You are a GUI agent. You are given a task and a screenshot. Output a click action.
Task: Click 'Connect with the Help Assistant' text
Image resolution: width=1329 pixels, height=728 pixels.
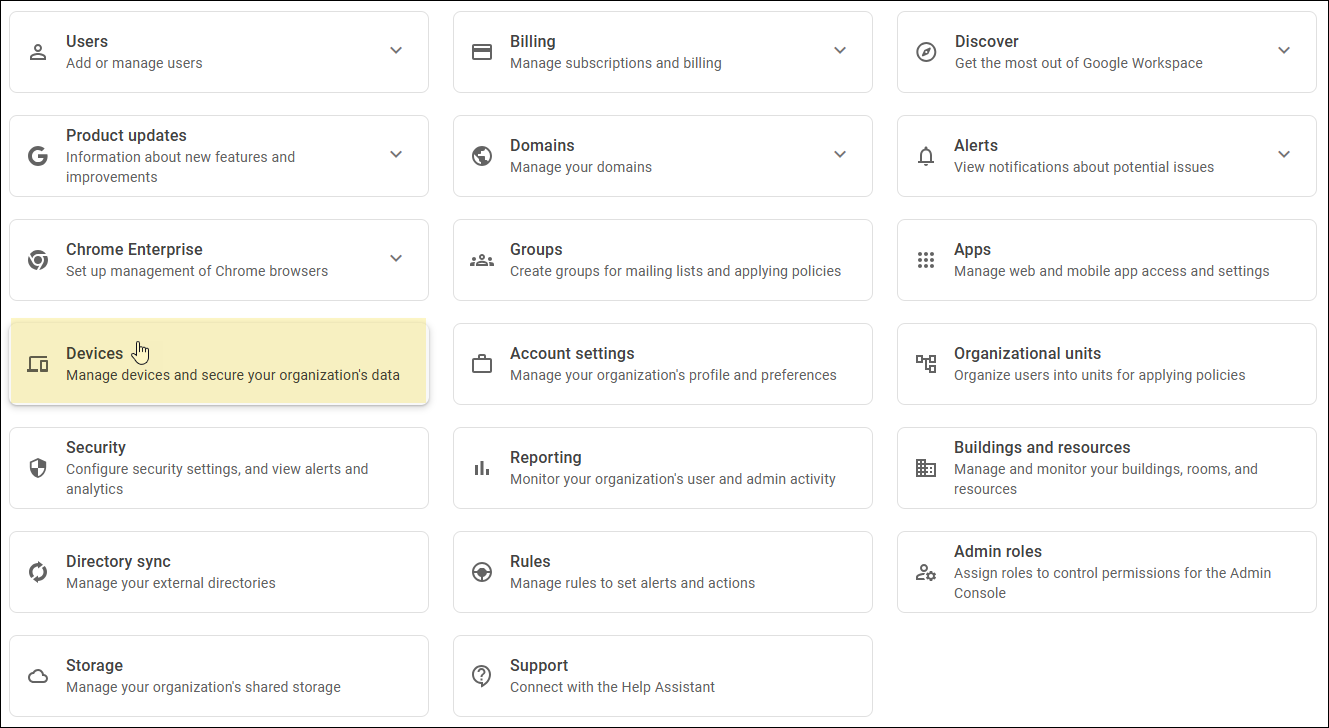(x=613, y=687)
